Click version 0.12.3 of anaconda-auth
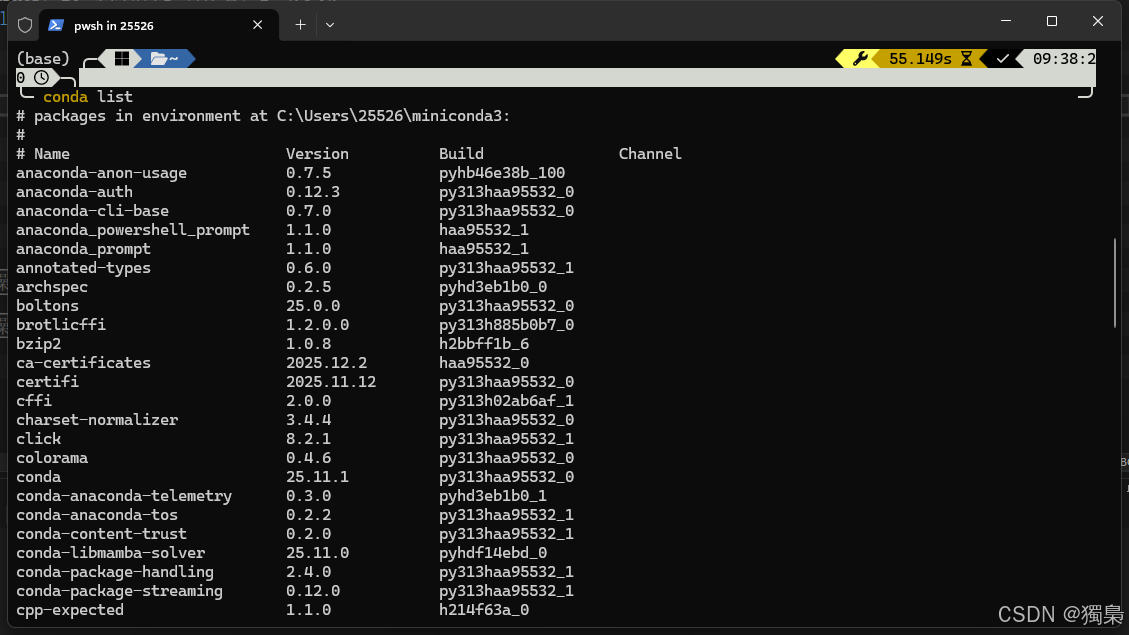1129x635 pixels. pyautogui.click(x=312, y=192)
